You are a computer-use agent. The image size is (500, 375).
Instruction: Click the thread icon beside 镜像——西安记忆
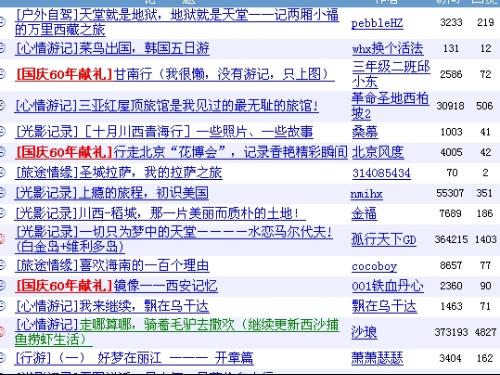click(x=2, y=285)
